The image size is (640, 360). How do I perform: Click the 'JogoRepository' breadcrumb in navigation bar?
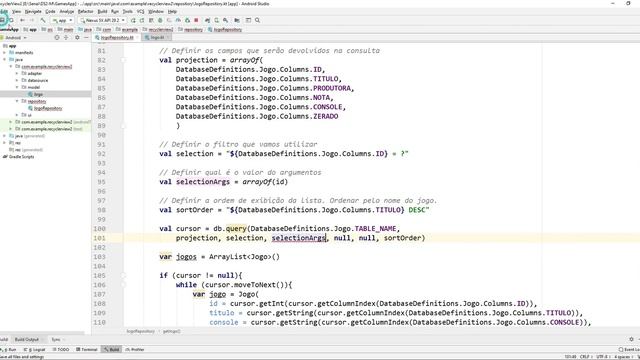coord(225,29)
